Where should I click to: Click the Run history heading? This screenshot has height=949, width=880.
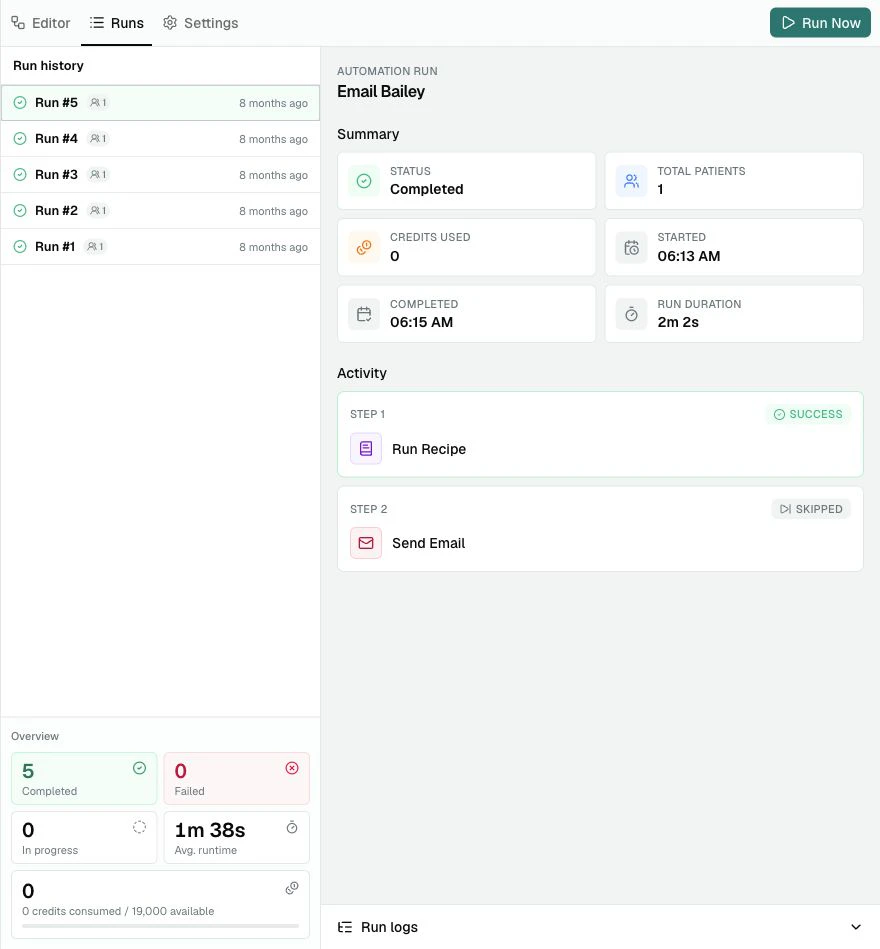click(48, 65)
